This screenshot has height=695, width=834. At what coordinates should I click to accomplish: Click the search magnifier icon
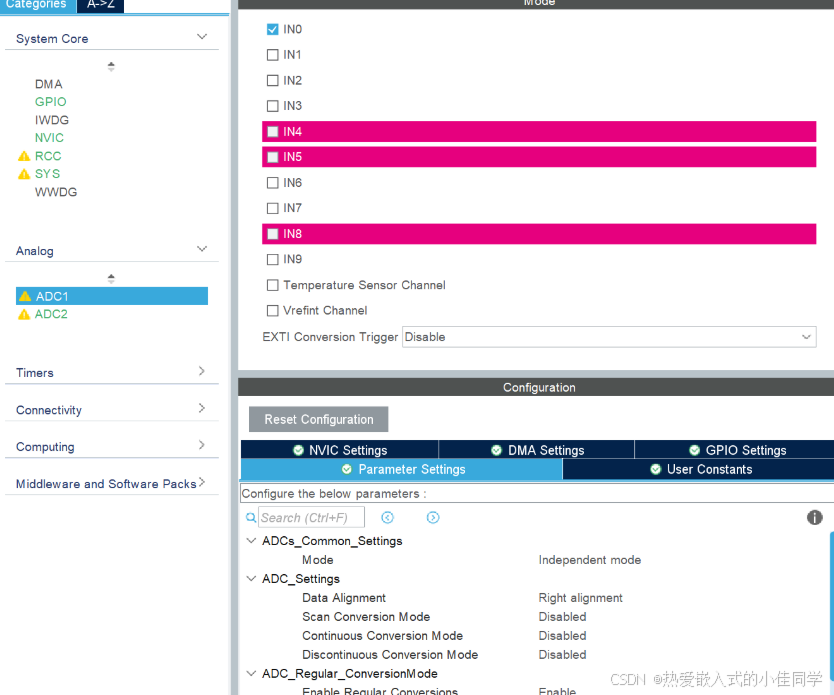click(251, 517)
